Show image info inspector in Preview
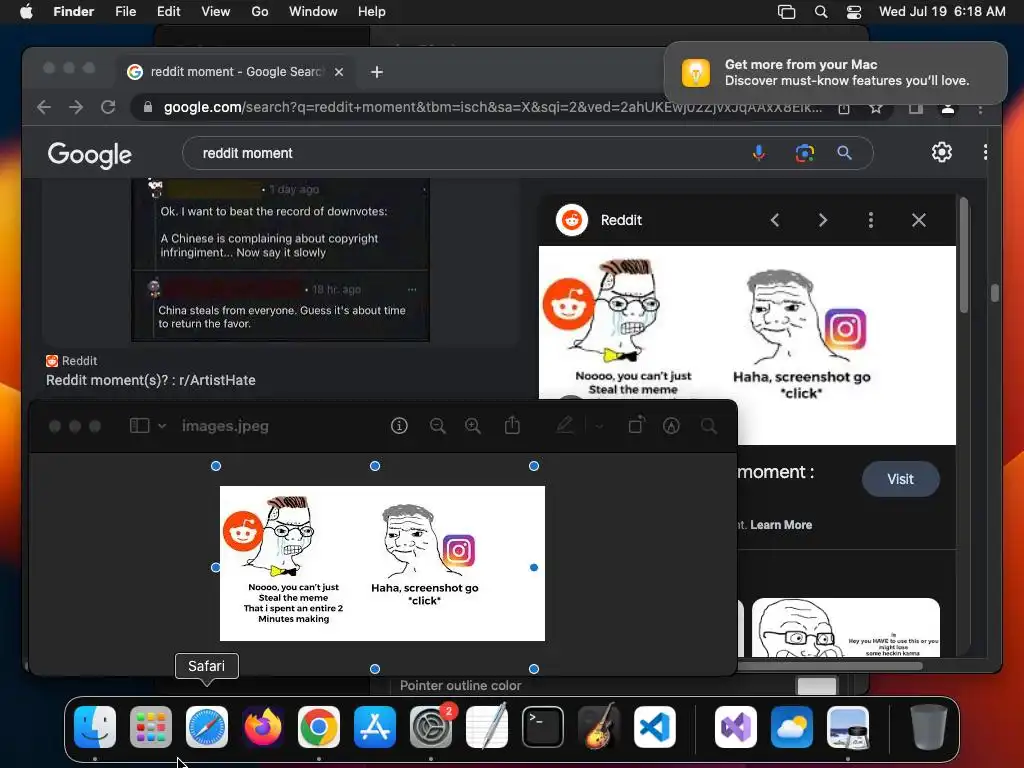The width and height of the screenshot is (1024, 768). [399, 426]
